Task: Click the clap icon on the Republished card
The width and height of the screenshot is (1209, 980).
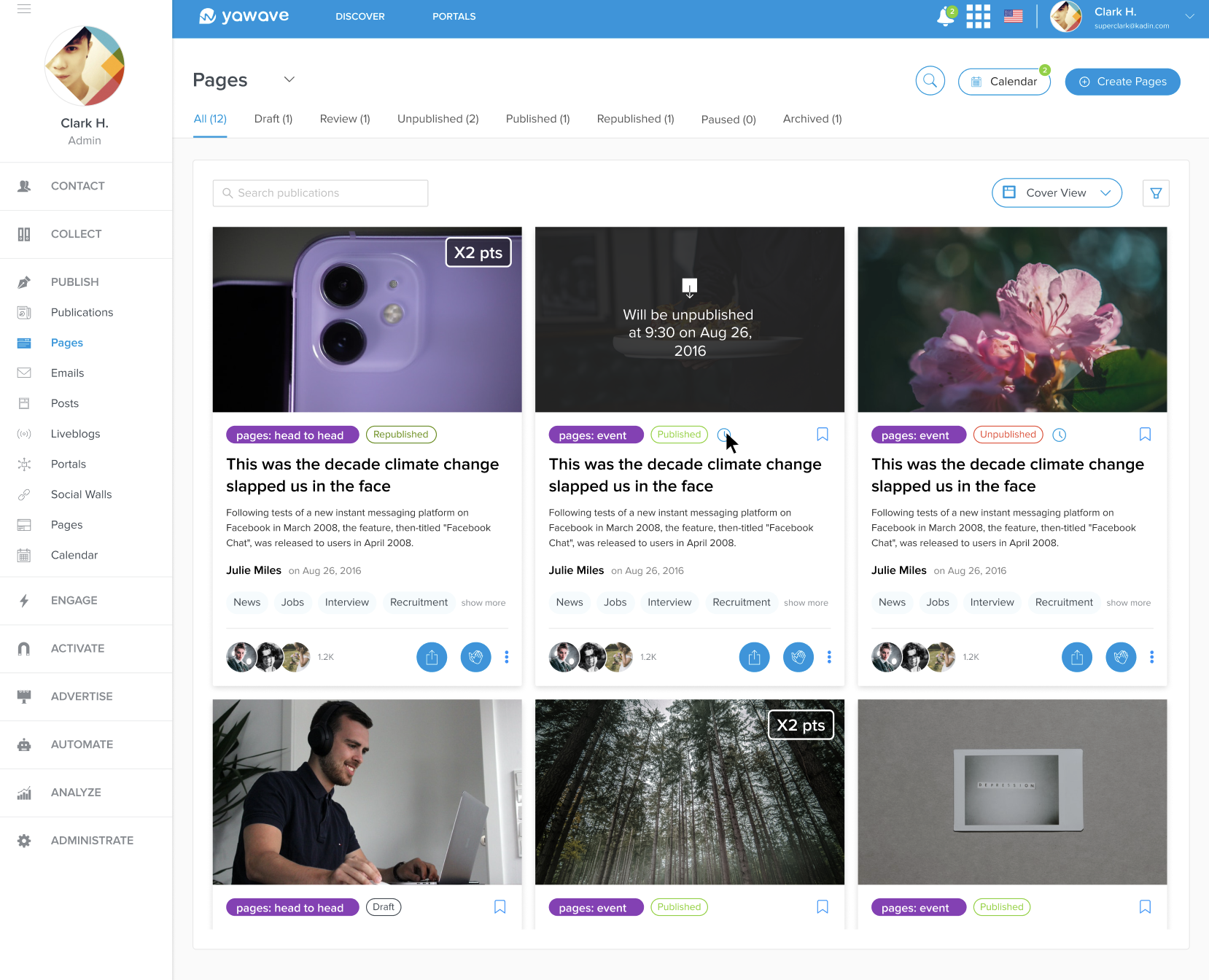Action: tap(475, 657)
